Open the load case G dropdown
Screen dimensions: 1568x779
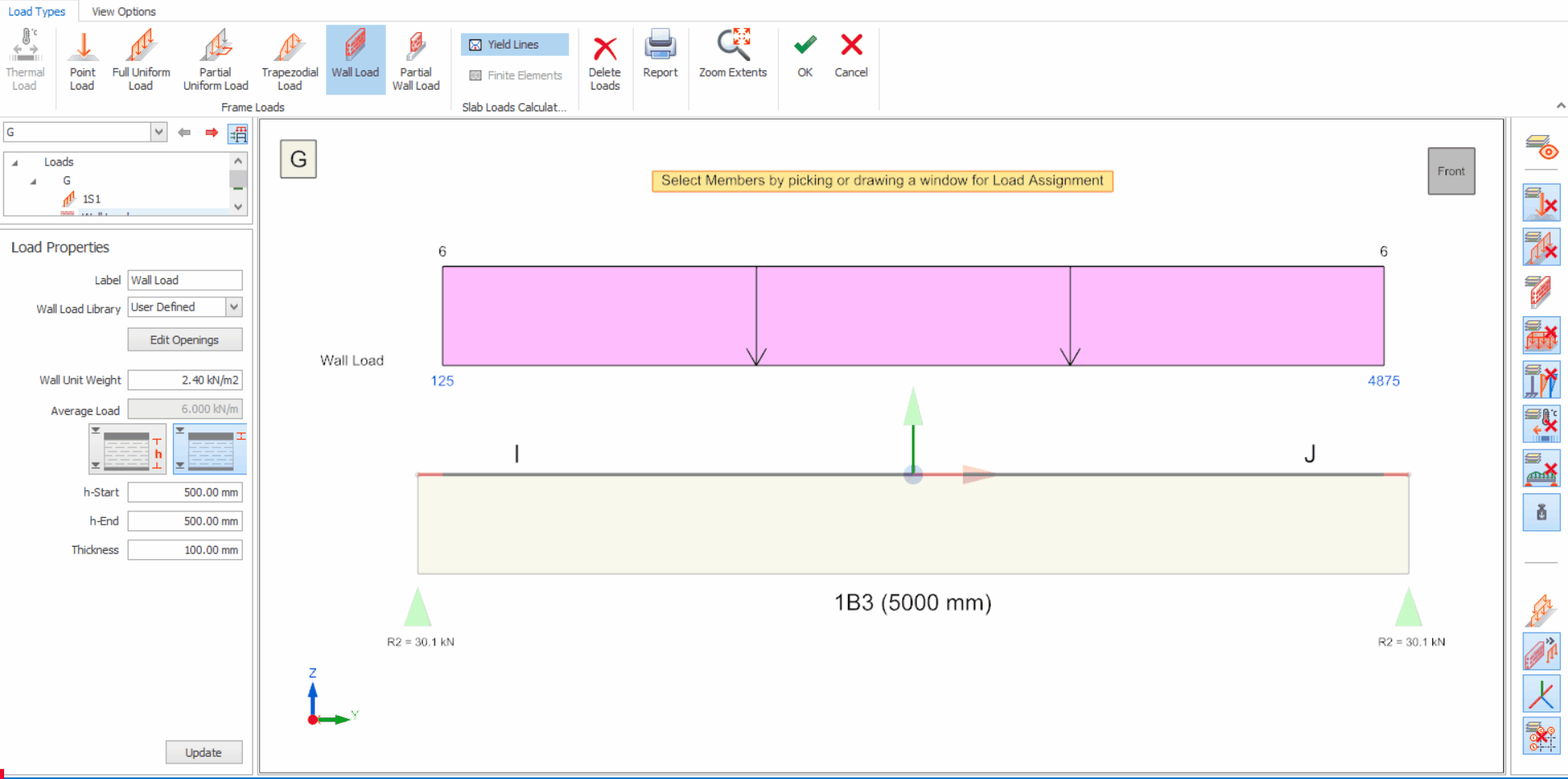(x=159, y=132)
